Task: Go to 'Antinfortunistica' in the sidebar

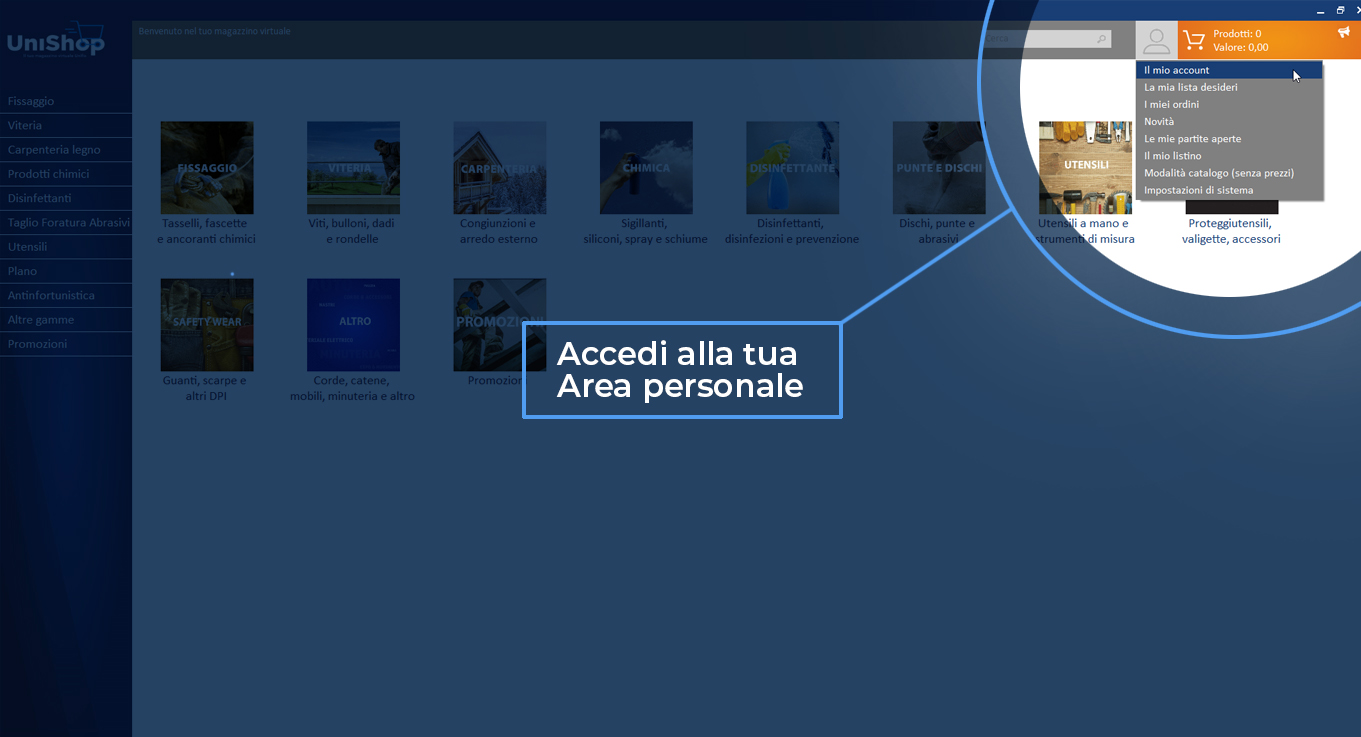Action: pos(66,295)
